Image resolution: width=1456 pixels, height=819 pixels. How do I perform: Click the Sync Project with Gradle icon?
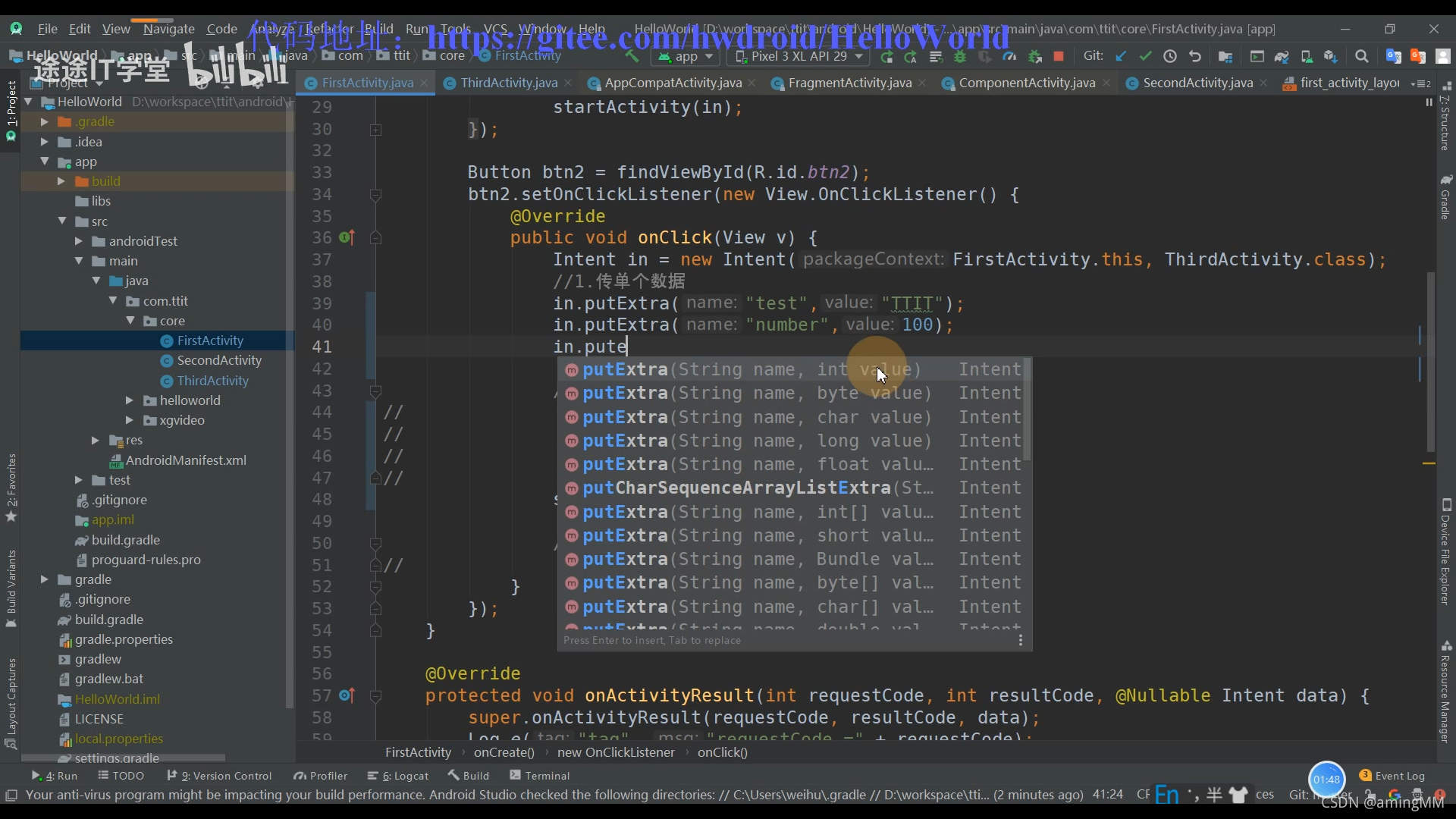coord(1282,57)
